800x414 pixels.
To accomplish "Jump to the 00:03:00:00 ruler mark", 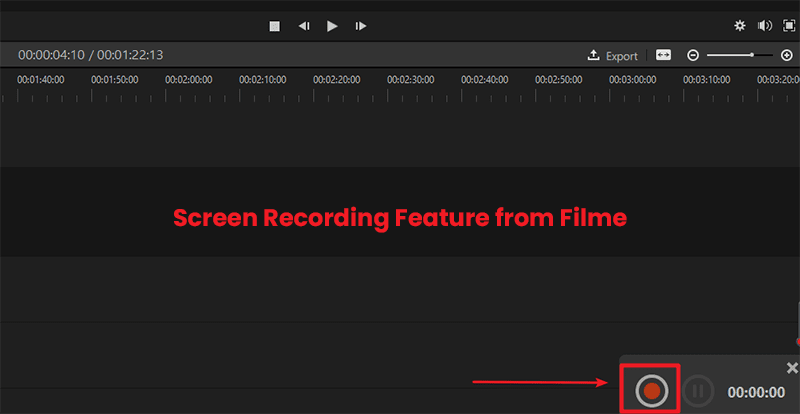I will (633, 80).
